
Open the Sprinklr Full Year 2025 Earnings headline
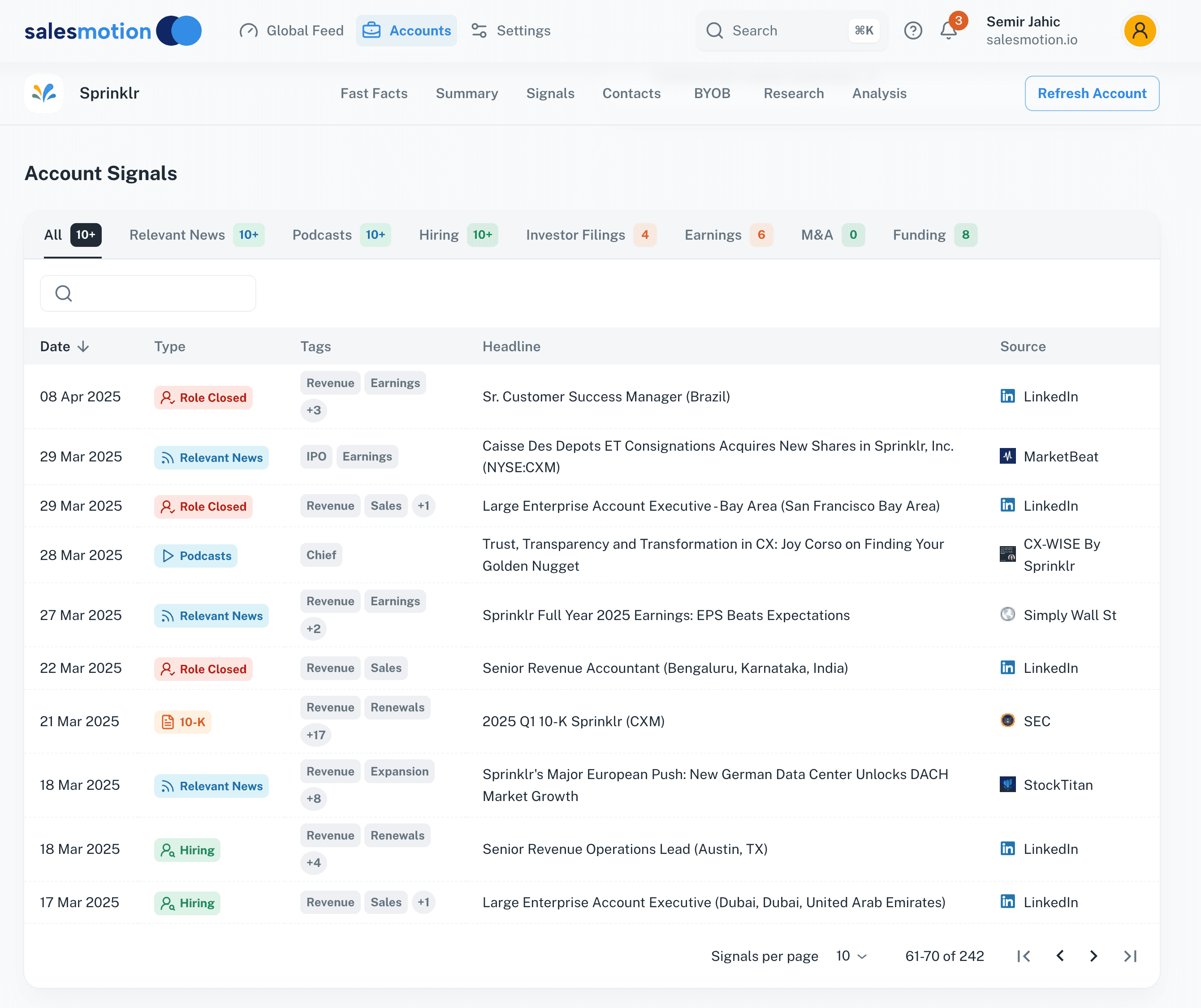point(665,615)
